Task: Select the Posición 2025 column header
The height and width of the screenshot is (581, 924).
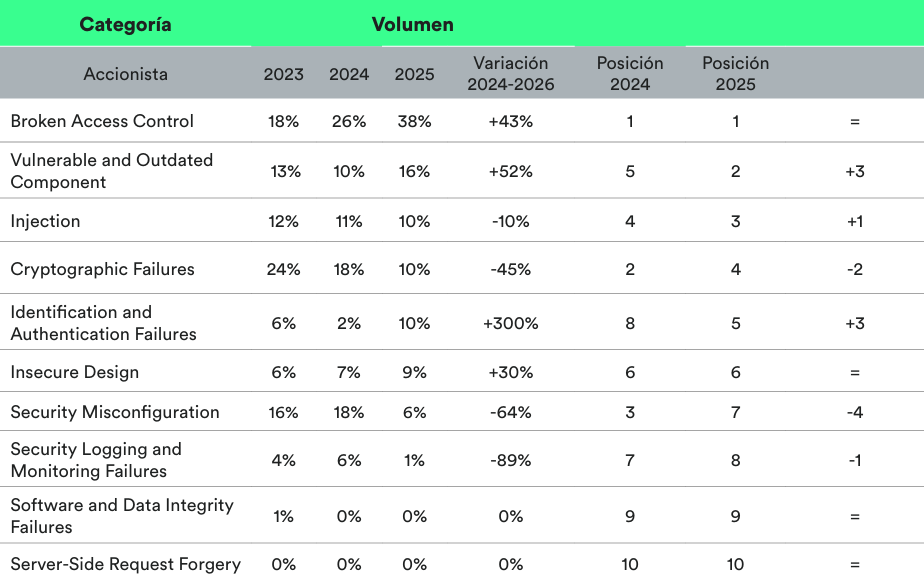Action: tap(735, 74)
